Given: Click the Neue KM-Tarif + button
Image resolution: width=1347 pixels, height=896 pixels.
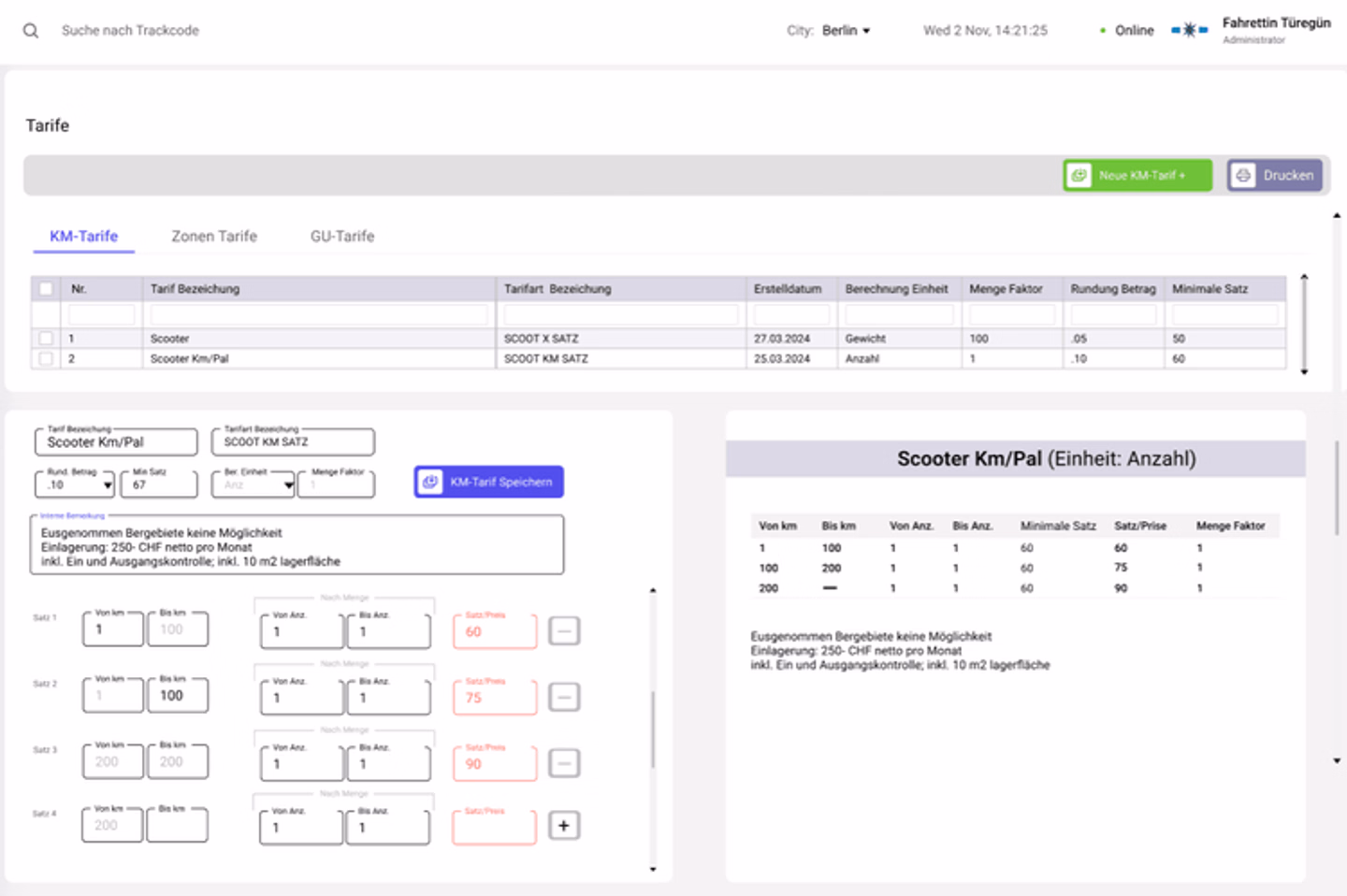Looking at the screenshot, I should click(1137, 175).
